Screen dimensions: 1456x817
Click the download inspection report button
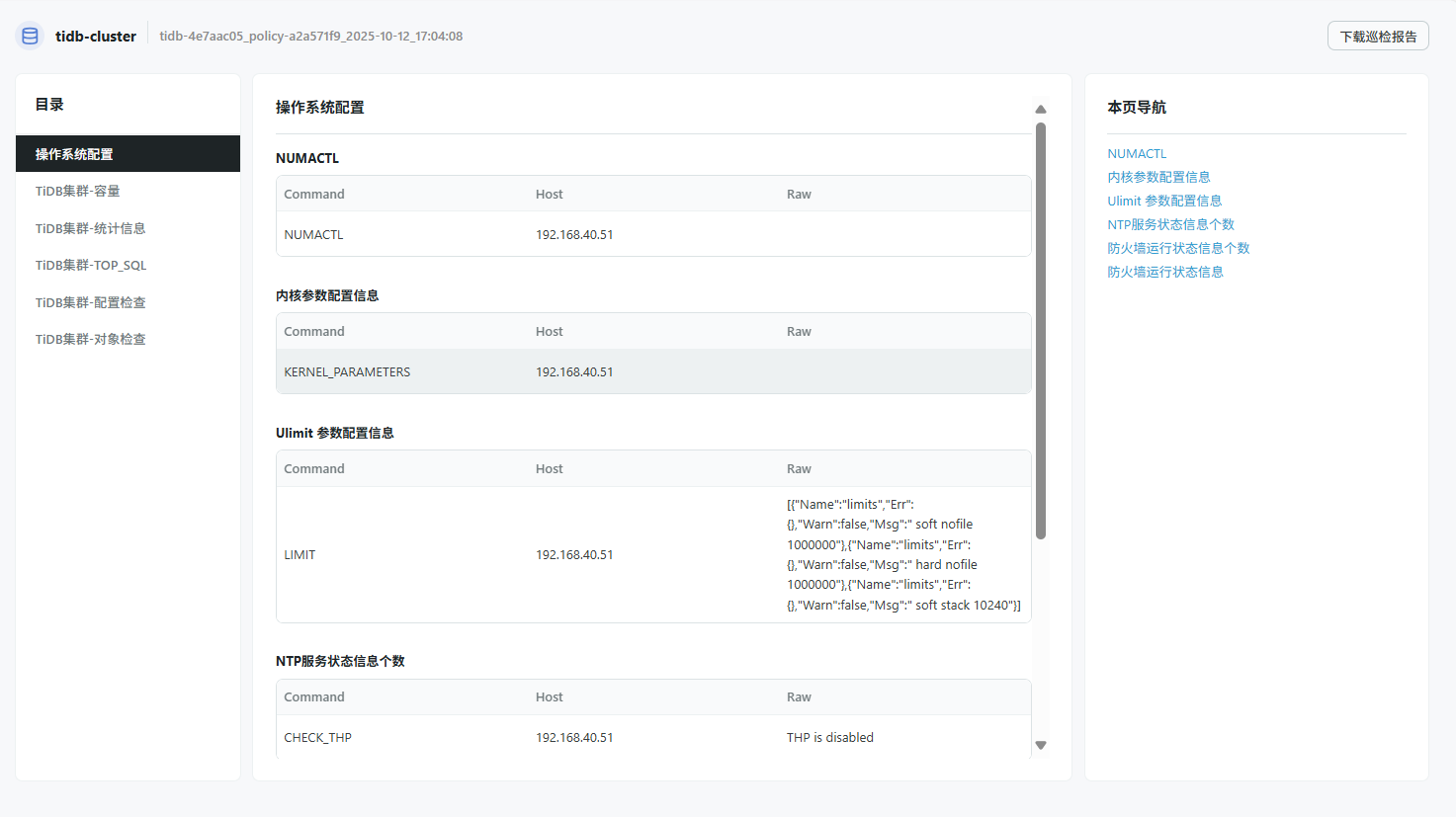click(1378, 37)
